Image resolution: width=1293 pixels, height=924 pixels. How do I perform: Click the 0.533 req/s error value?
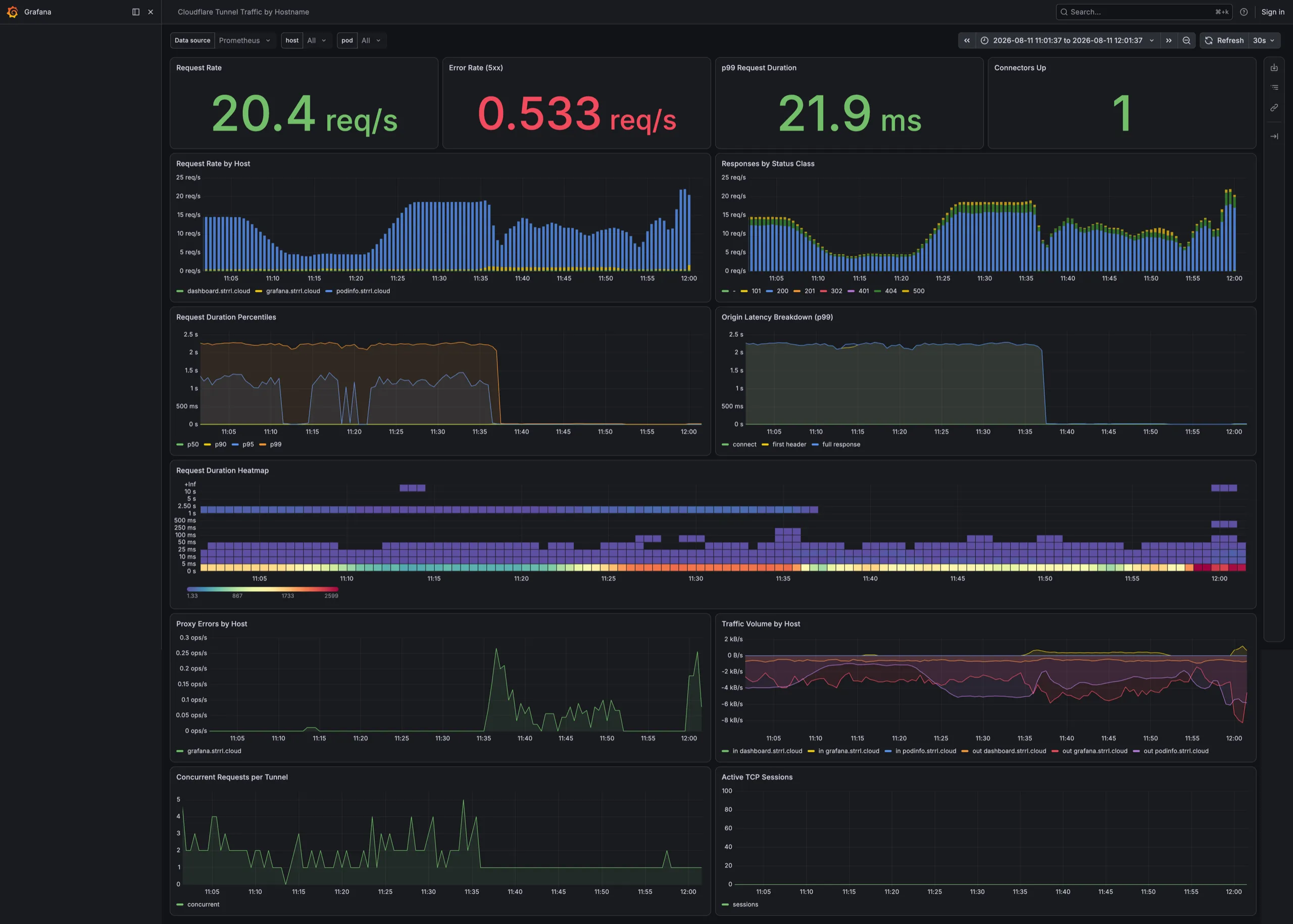click(576, 114)
